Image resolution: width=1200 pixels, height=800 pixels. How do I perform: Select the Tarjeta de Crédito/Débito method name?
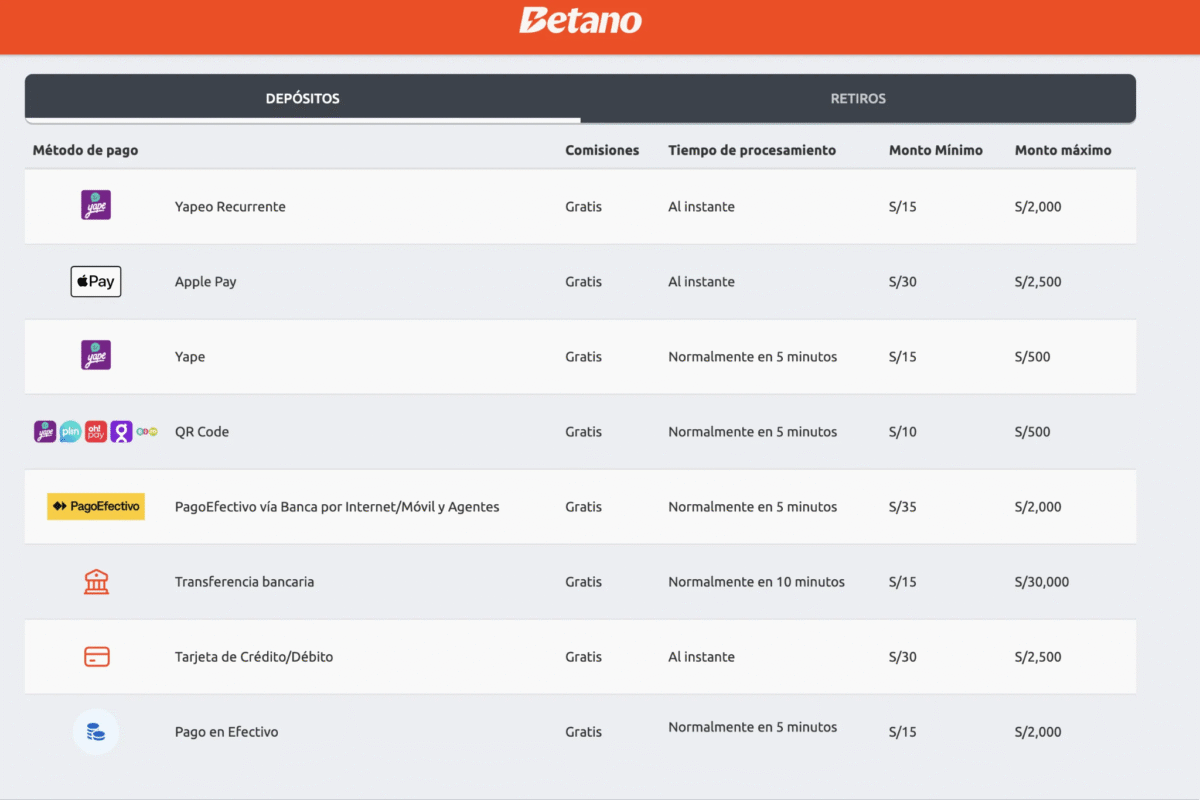[x=254, y=657]
